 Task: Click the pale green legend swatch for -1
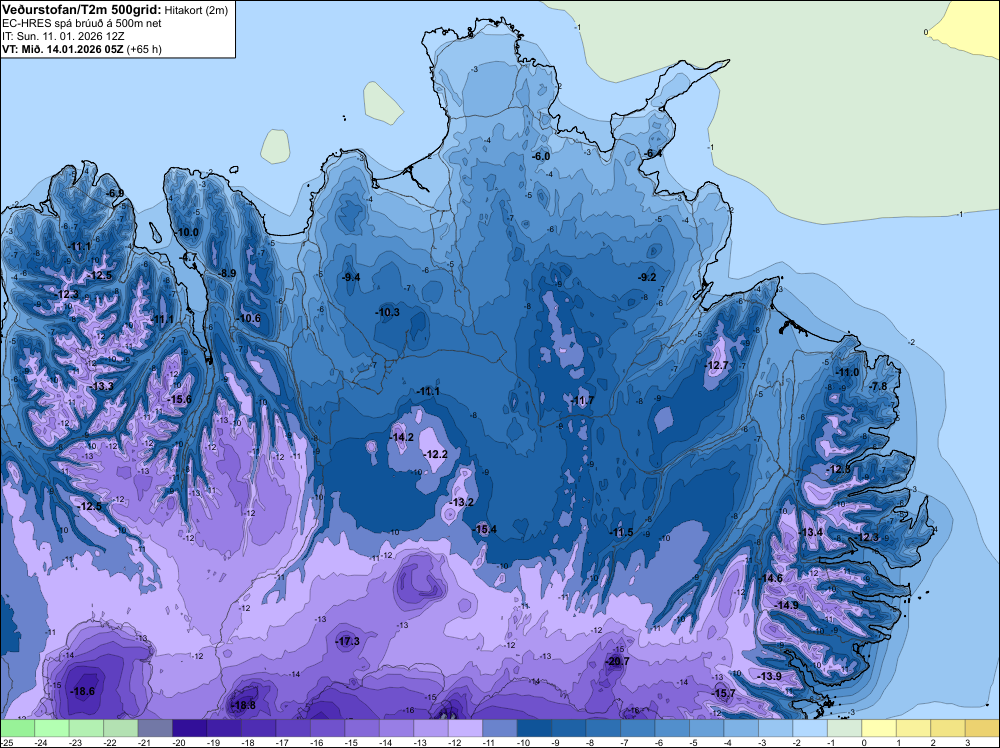click(x=844, y=728)
